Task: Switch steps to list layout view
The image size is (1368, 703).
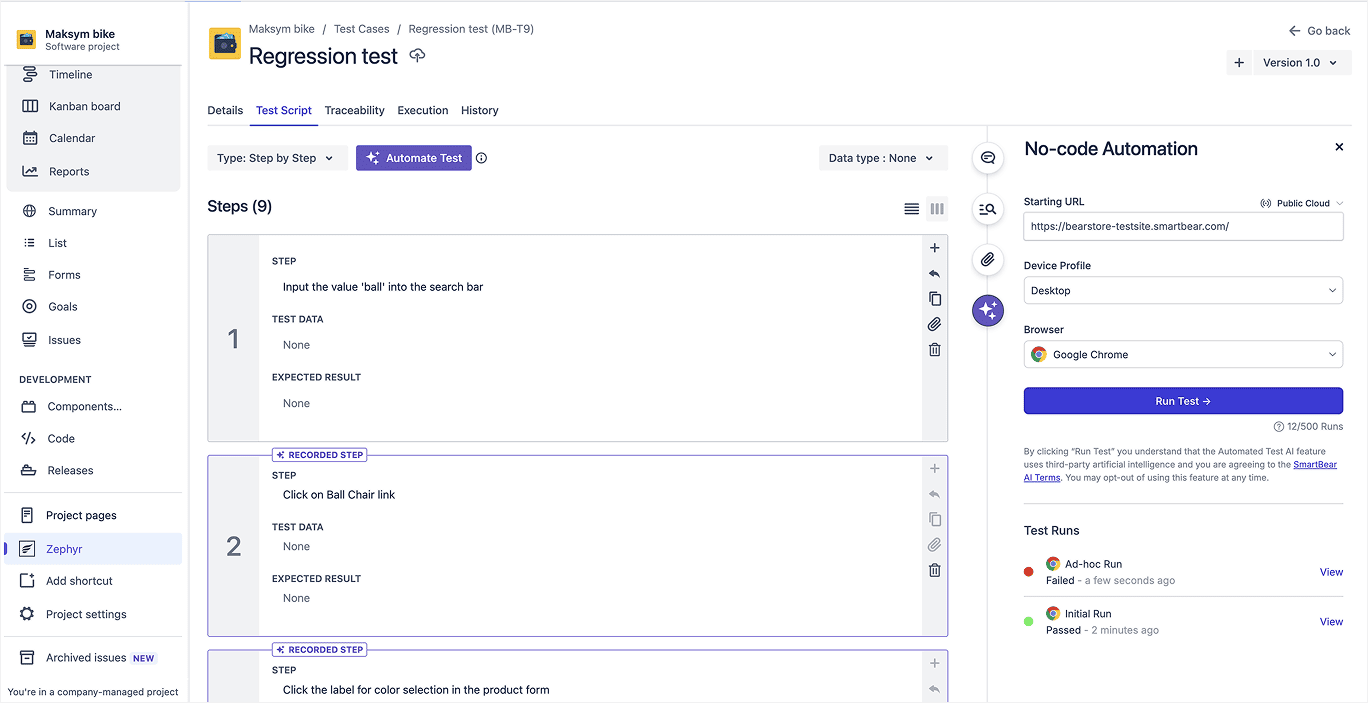Action: 911,209
